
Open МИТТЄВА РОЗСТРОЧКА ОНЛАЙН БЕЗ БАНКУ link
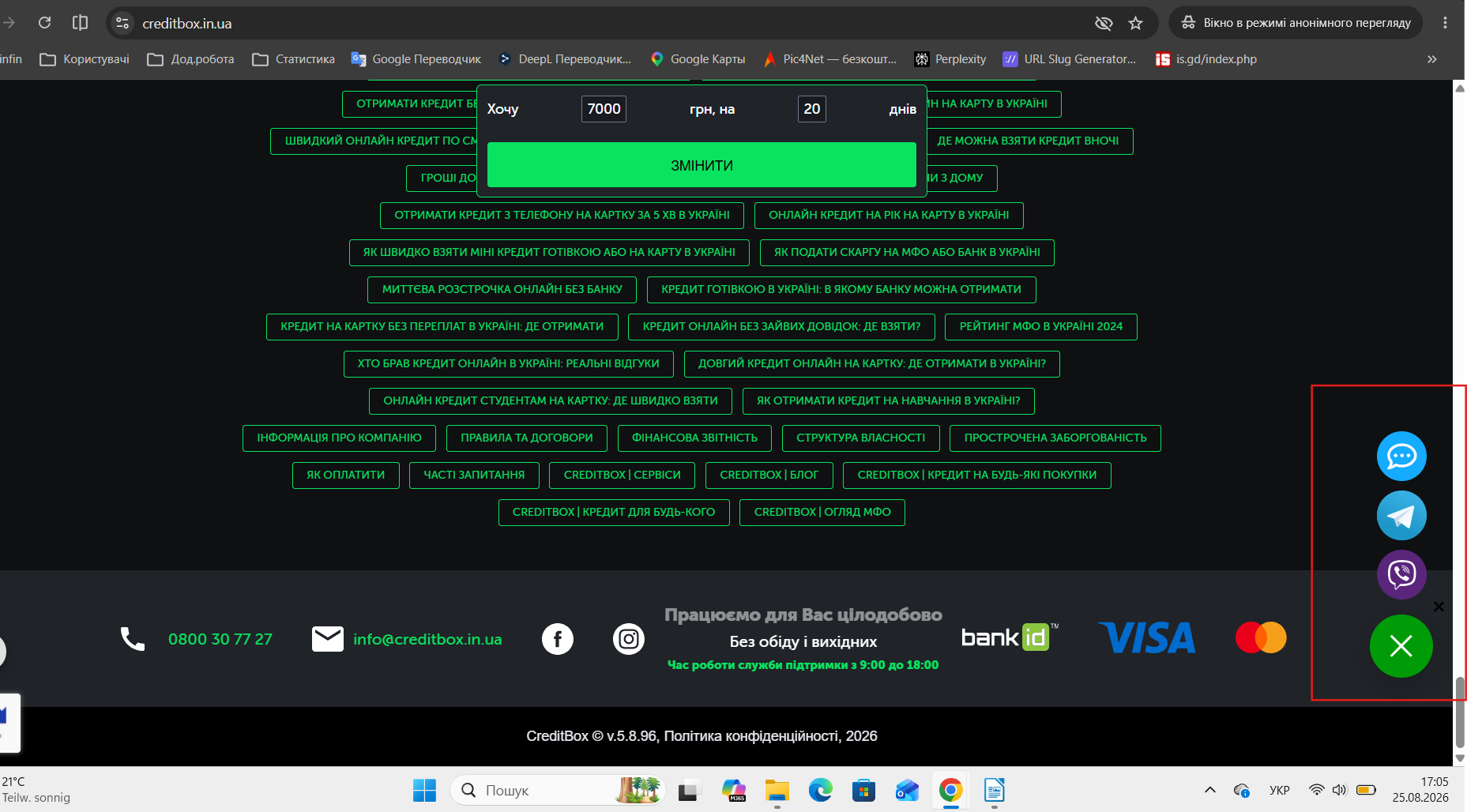click(502, 290)
